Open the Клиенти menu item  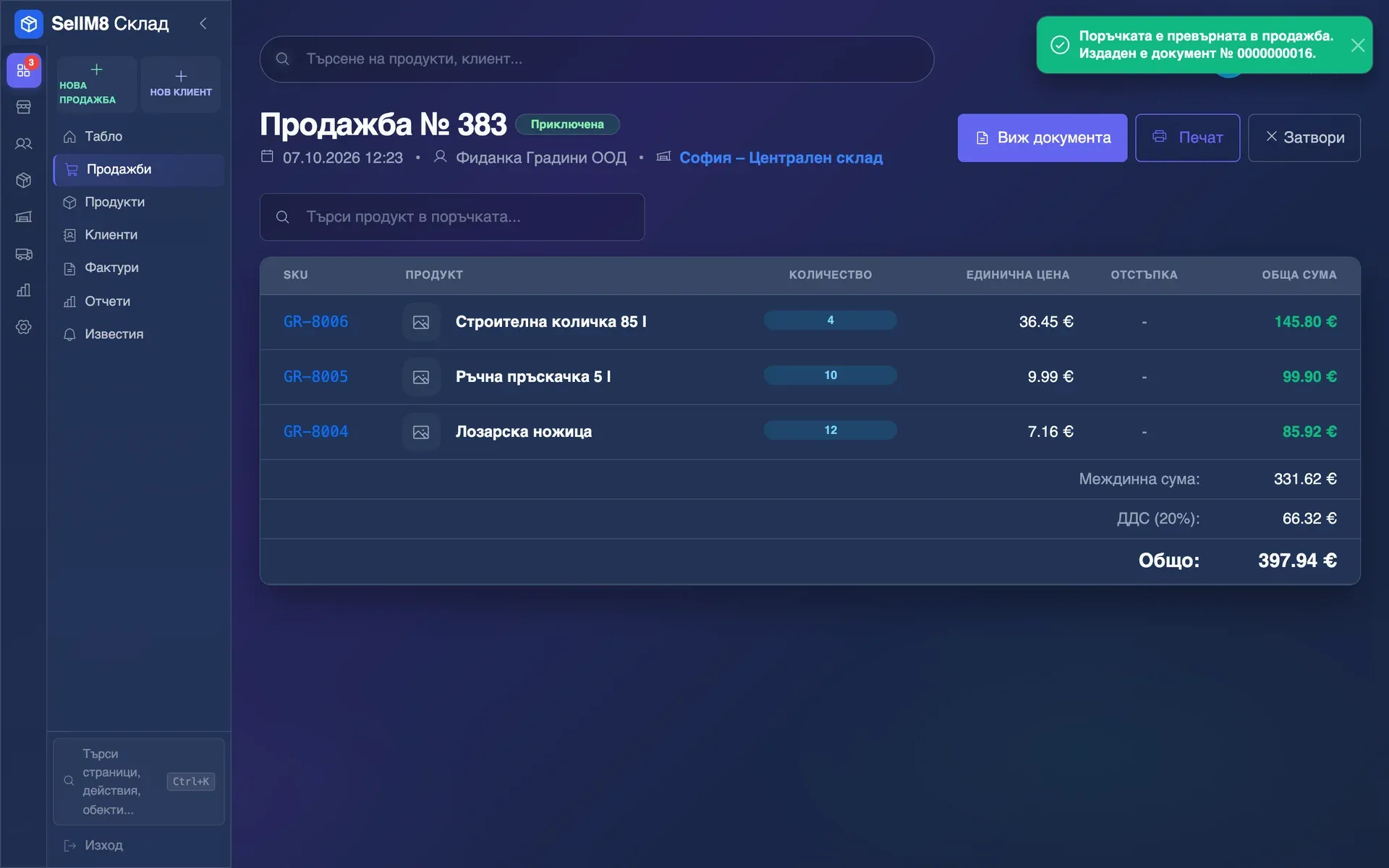(x=139, y=234)
